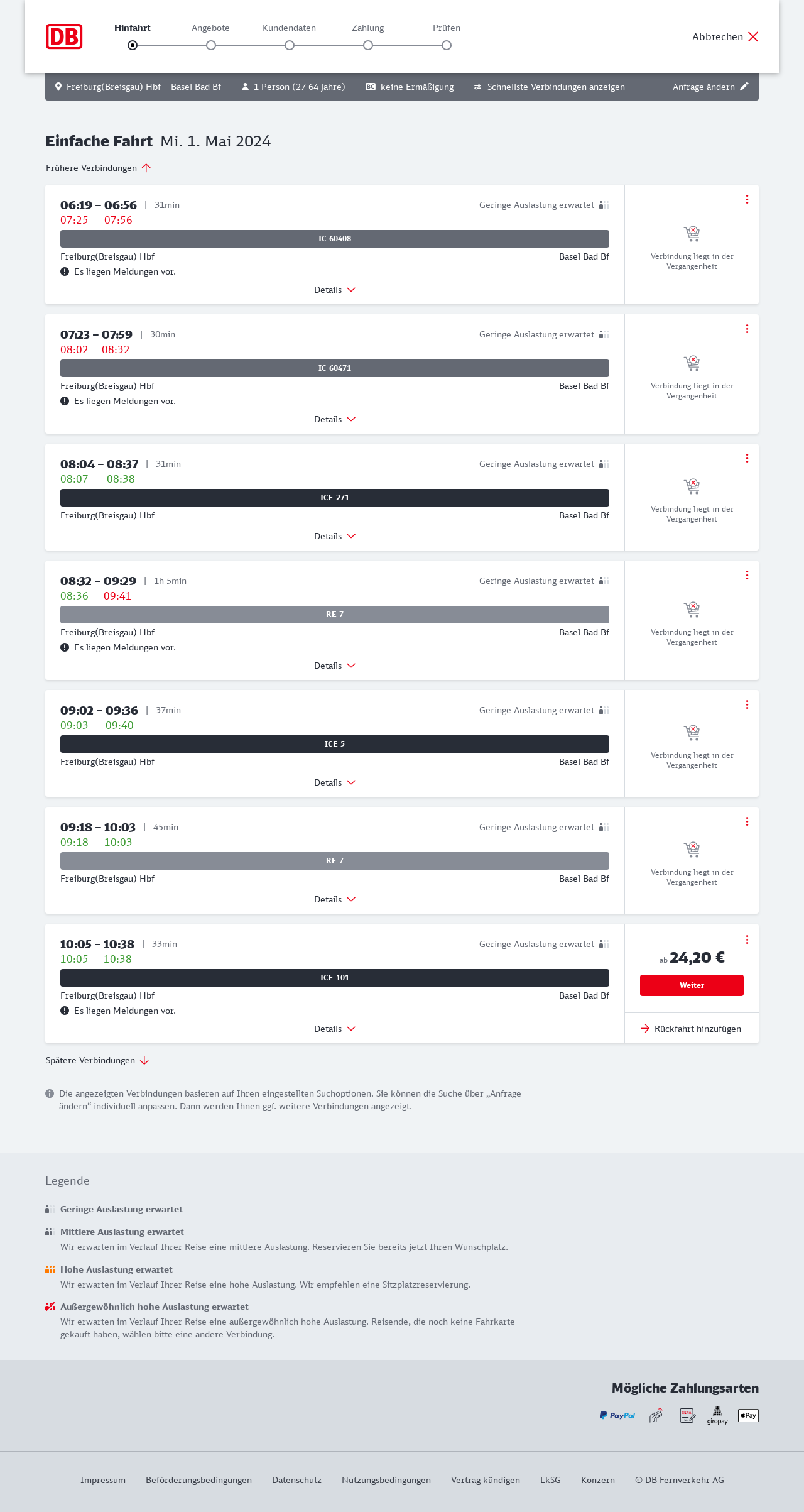
Task: Click the Kundendaten step label
Action: click(x=289, y=28)
